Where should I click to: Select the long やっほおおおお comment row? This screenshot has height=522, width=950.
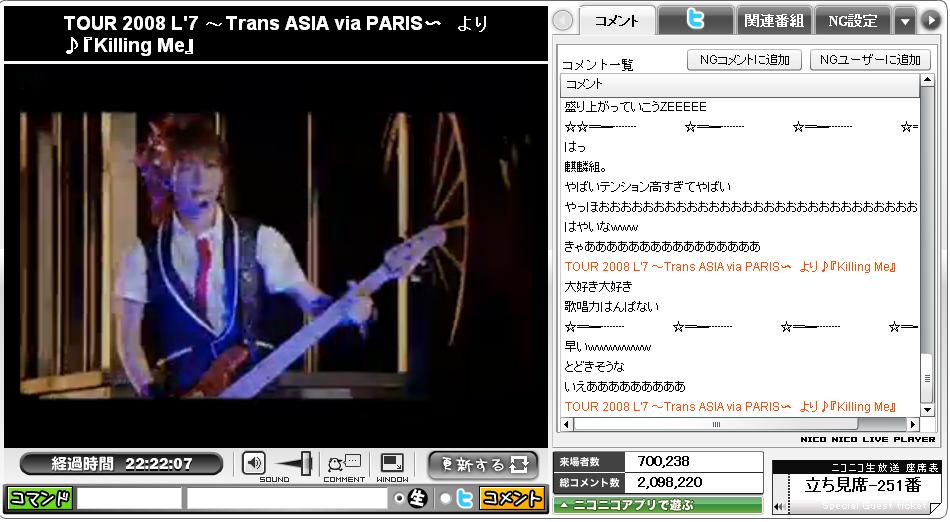point(739,207)
